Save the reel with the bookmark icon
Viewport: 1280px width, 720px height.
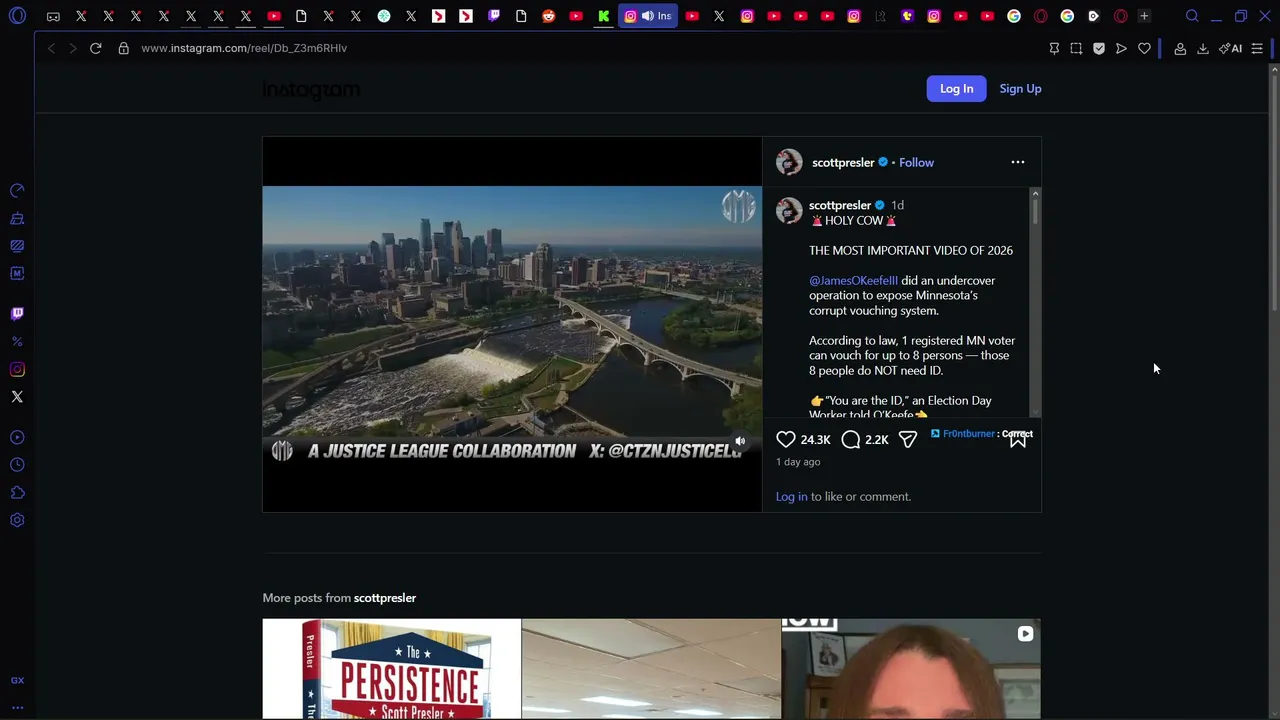[x=1018, y=439]
